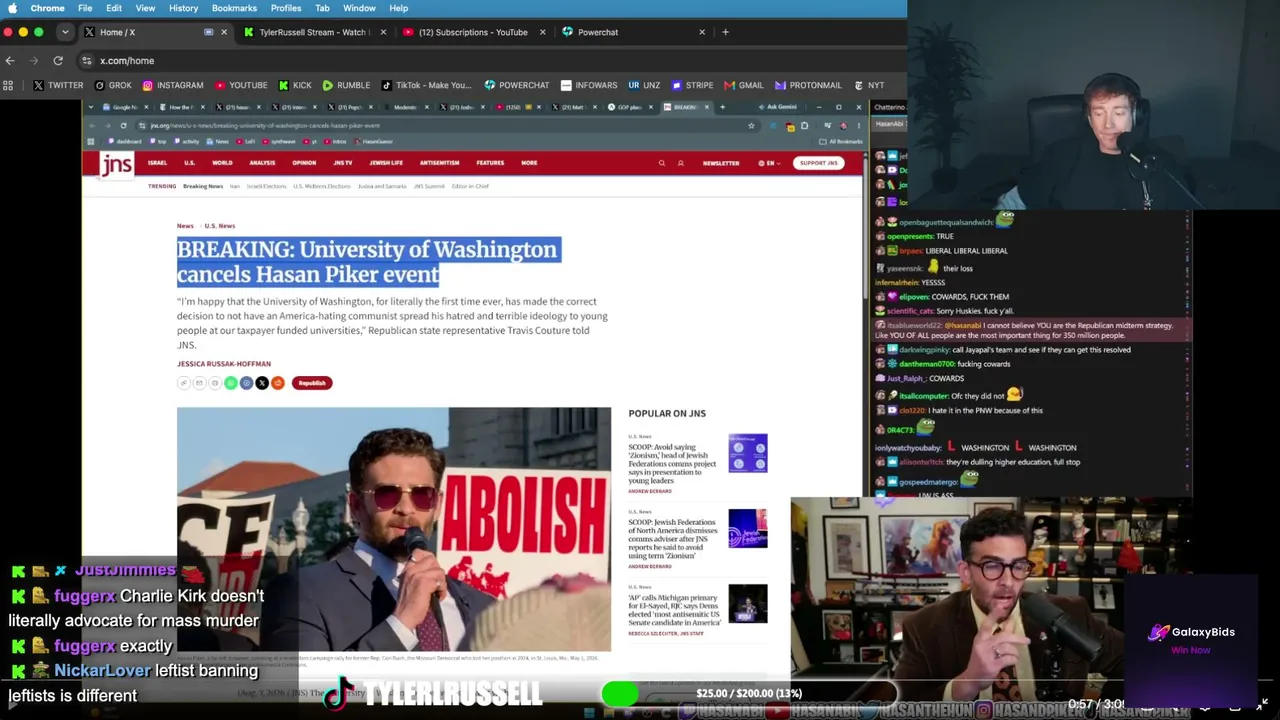
Task: Open the UNZ bookmark
Action: (644, 85)
